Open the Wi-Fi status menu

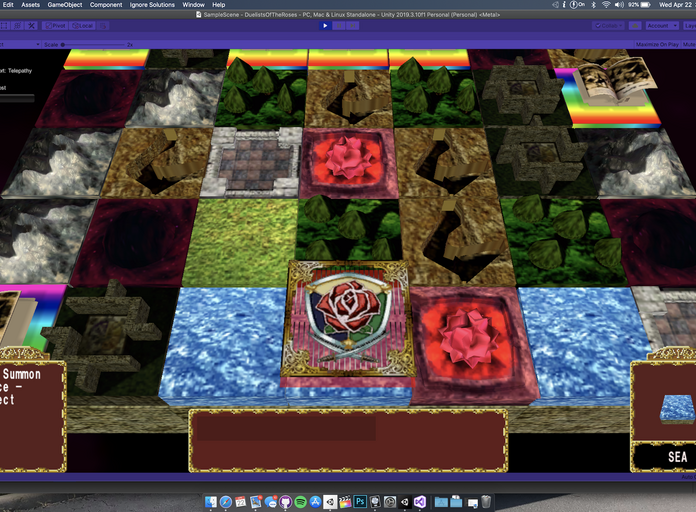point(606,5)
